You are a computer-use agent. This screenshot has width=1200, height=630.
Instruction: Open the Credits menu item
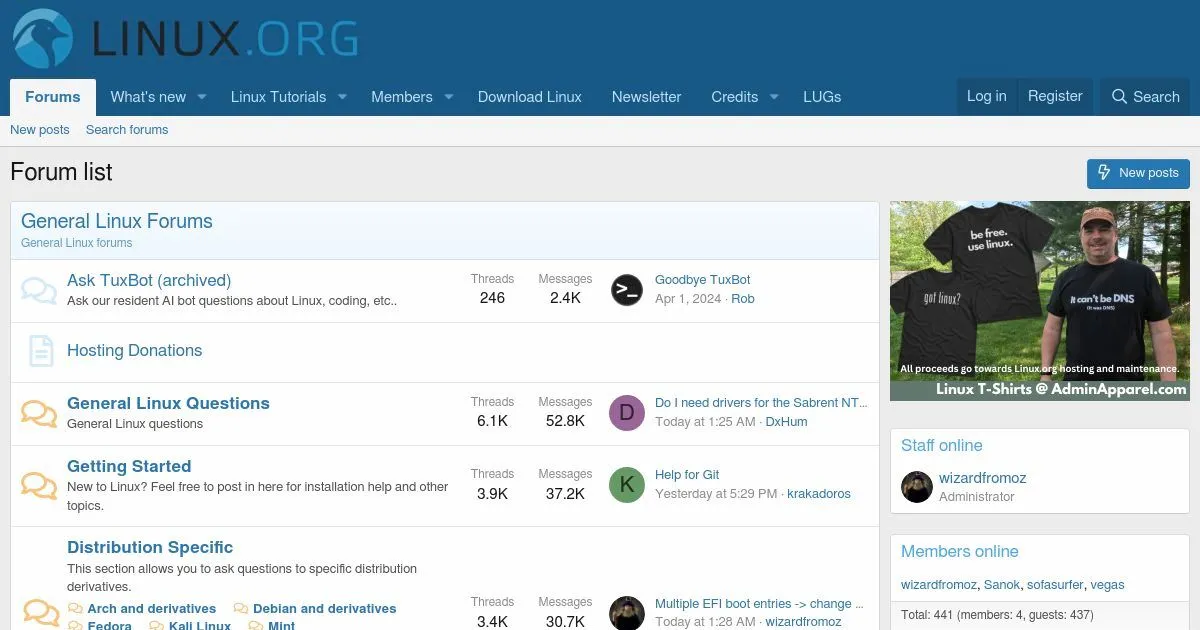[735, 97]
